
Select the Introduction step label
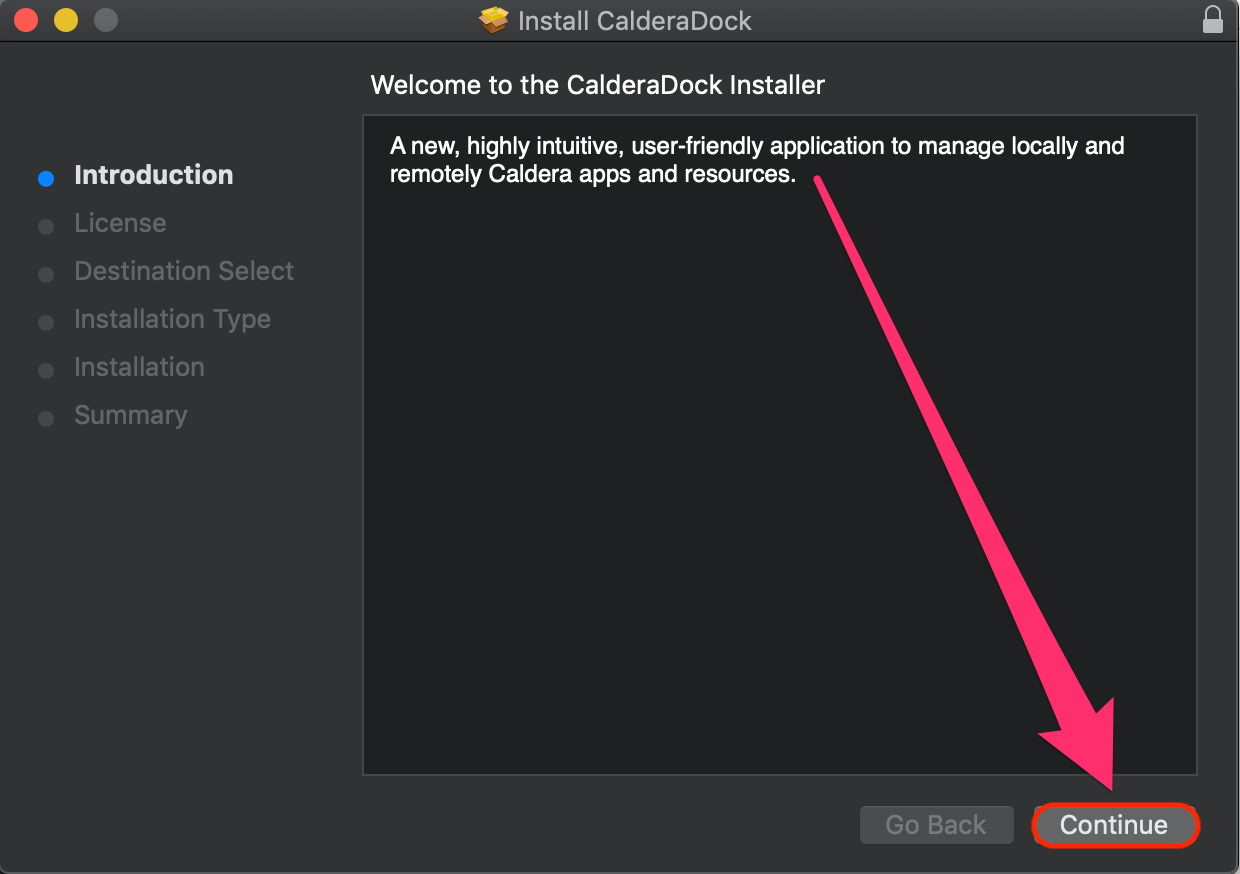click(x=153, y=175)
